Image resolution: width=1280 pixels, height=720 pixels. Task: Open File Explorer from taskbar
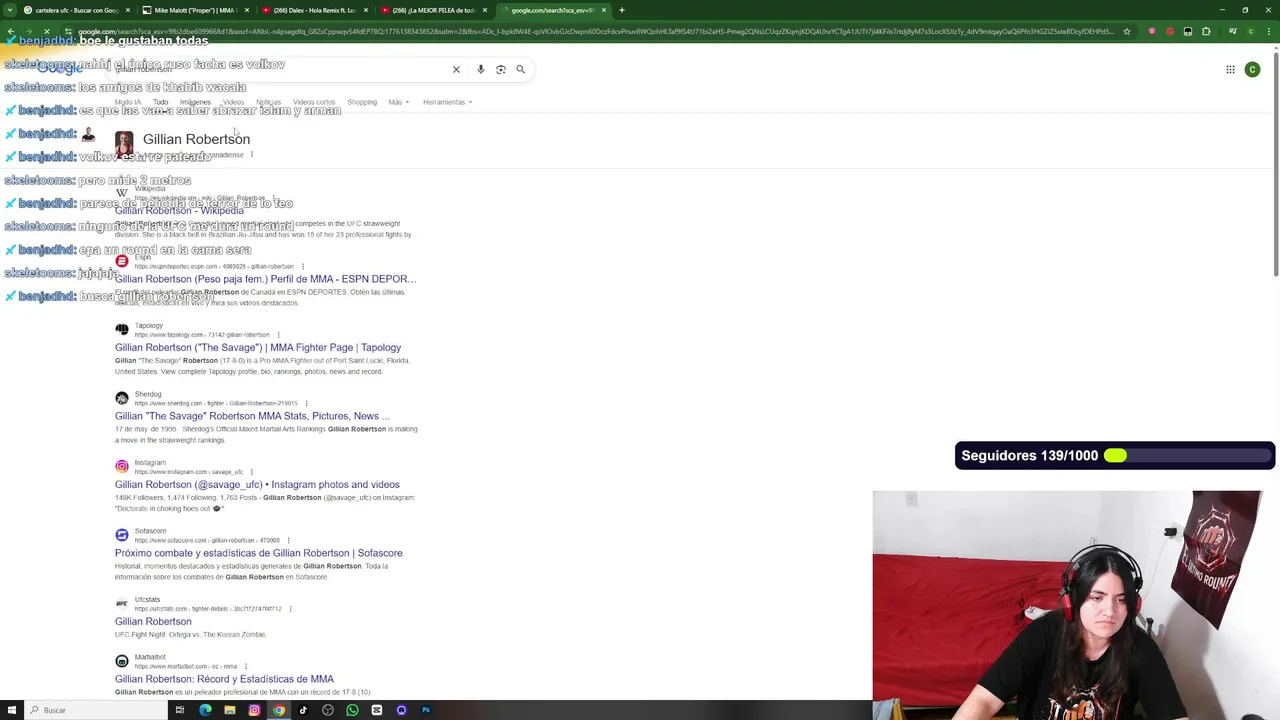pos(229,710)
